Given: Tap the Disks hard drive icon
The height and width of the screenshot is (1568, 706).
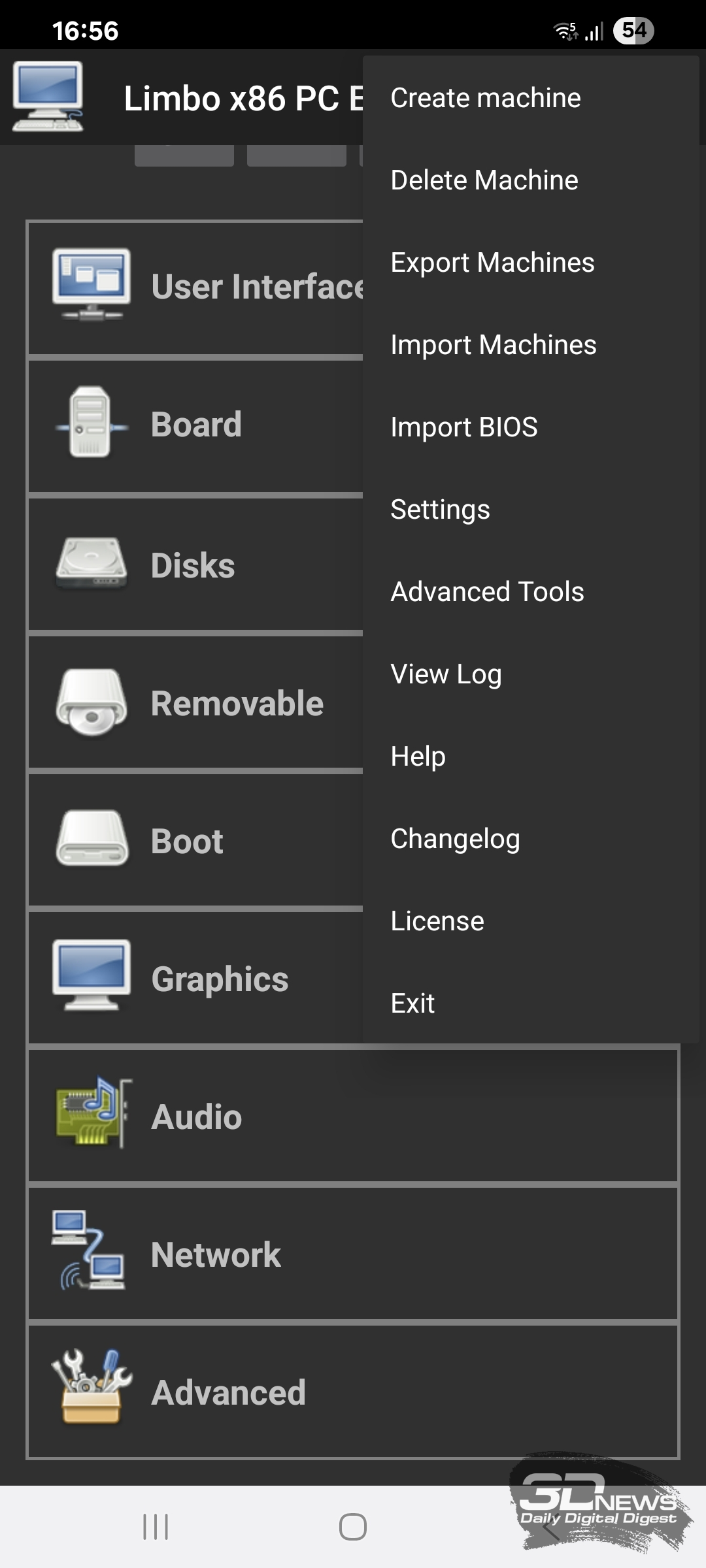Looking at the screenshot, I should (x=92, y=563).
